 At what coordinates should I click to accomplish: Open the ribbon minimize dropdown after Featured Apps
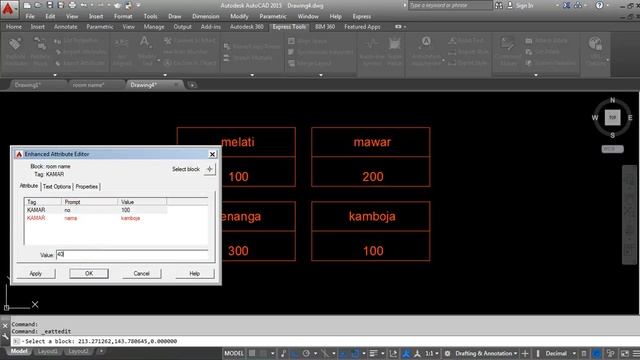pyautogui.click(x=404, y=27)
